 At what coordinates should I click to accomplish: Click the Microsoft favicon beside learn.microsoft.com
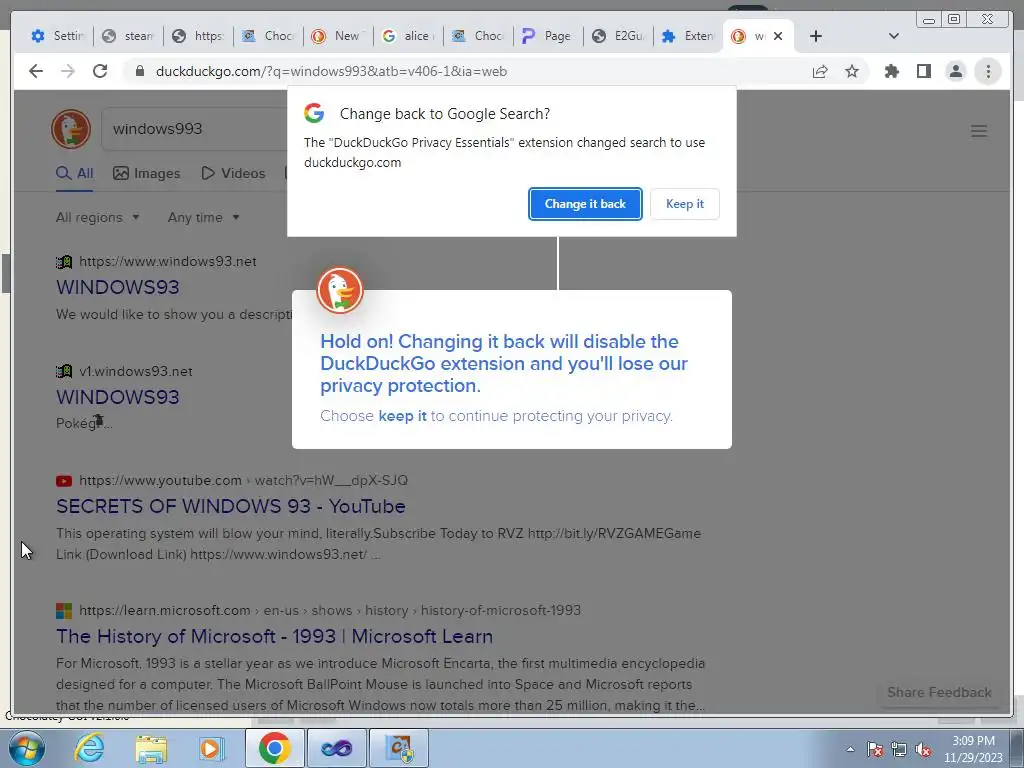[64, 611]
